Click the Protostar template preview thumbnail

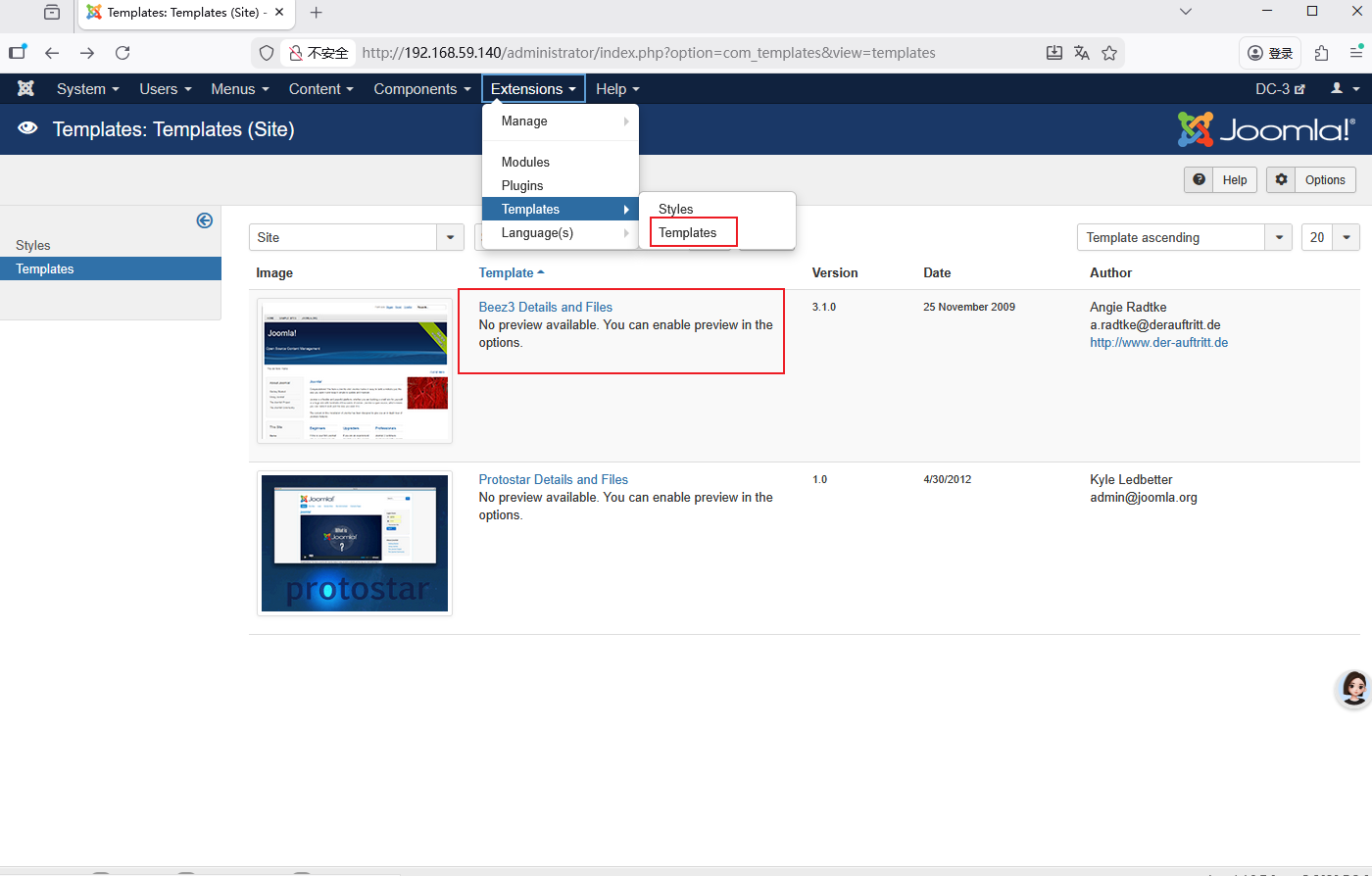[x=355, y=543]
